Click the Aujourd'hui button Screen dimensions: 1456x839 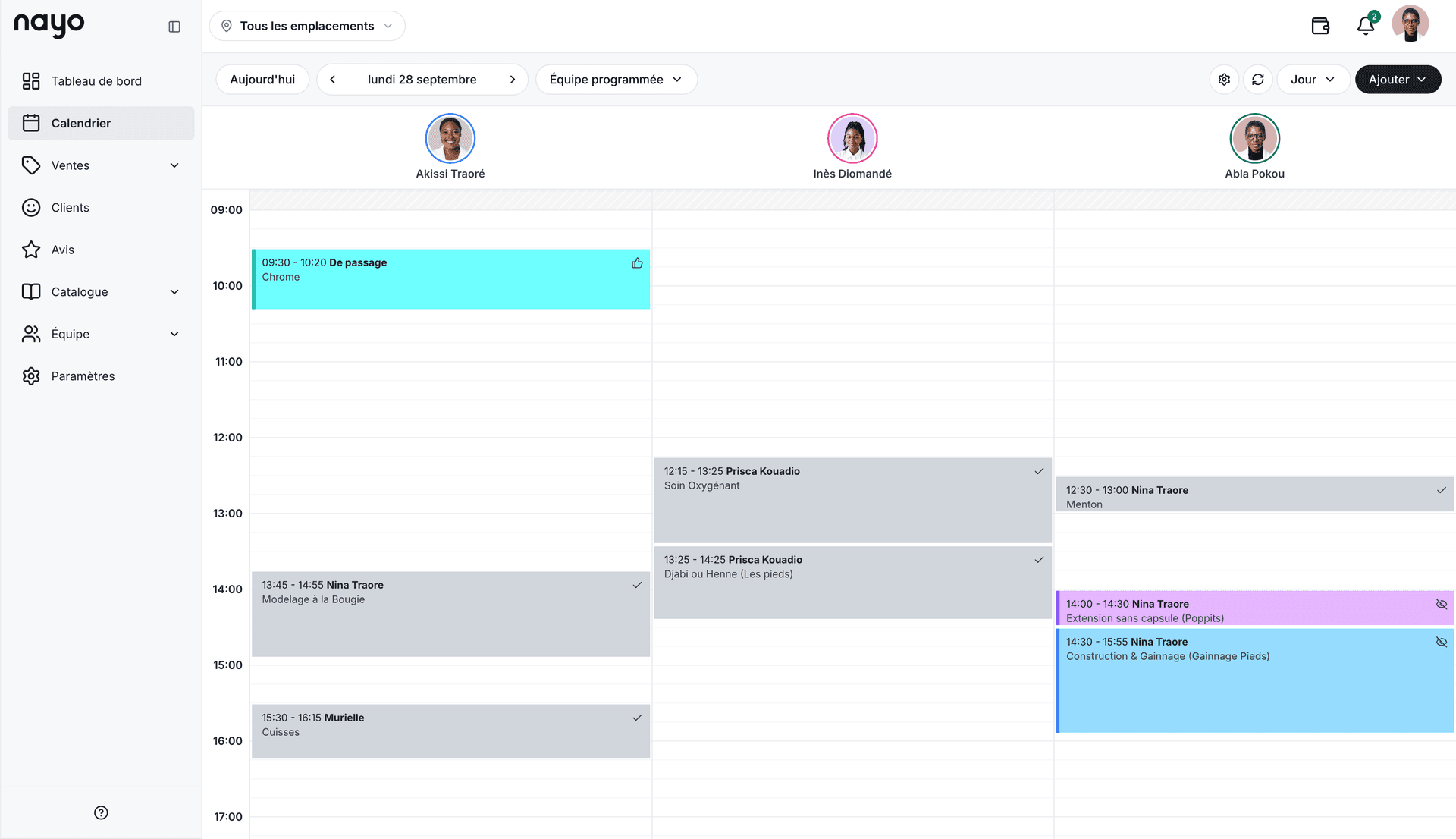tap(262, 80)
